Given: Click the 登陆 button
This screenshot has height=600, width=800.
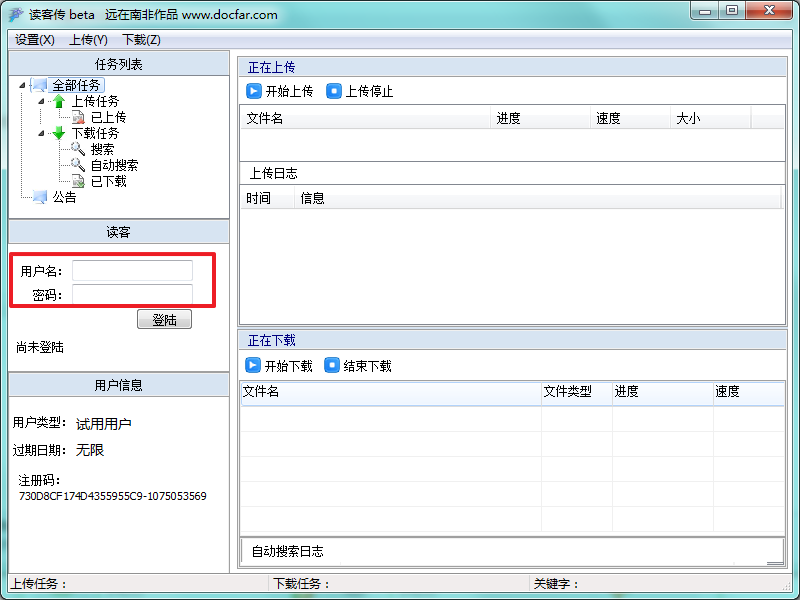Looking at the screenshot, I should [164, 319].
